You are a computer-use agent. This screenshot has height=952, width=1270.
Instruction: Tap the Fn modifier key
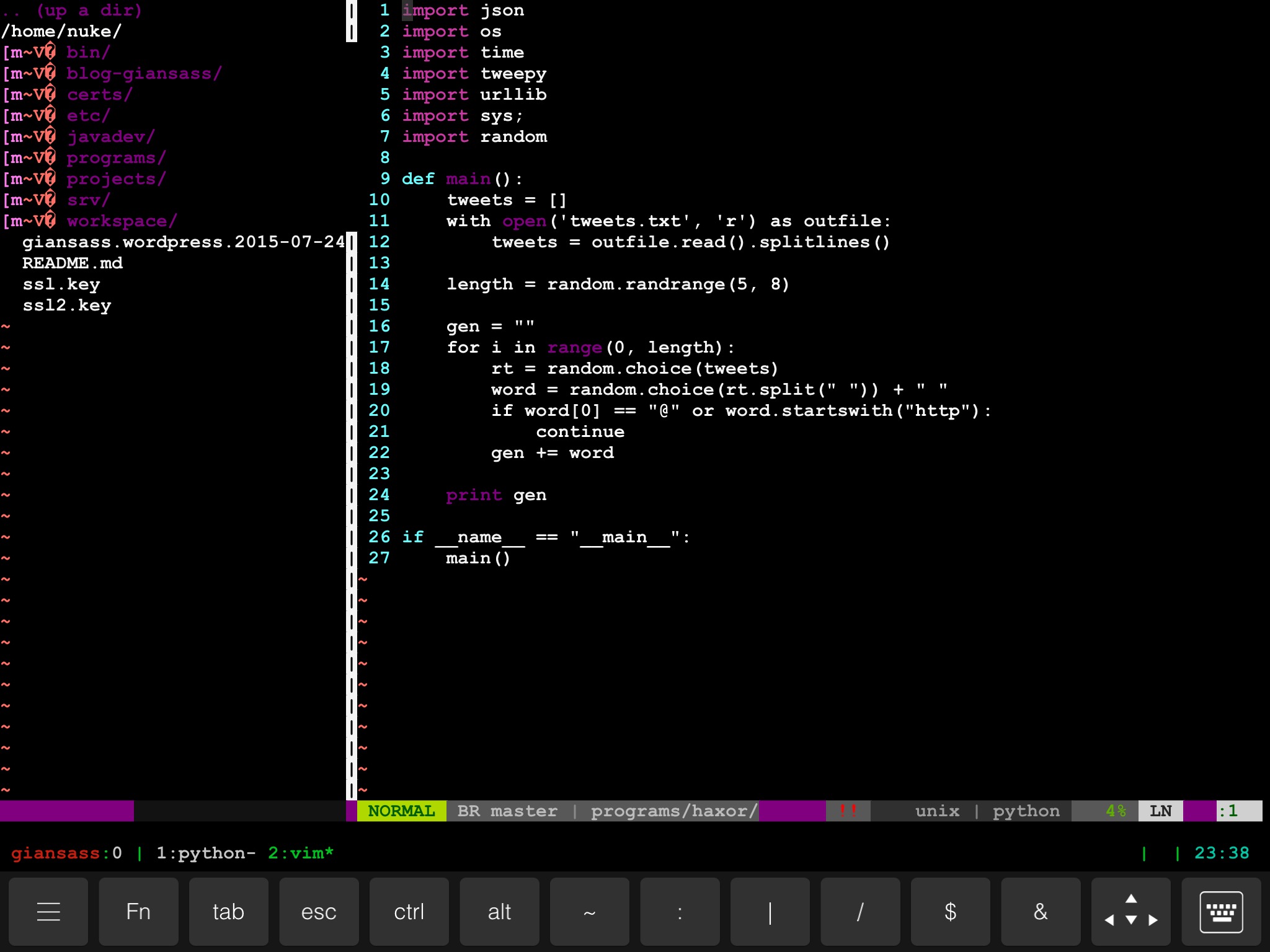138,912
